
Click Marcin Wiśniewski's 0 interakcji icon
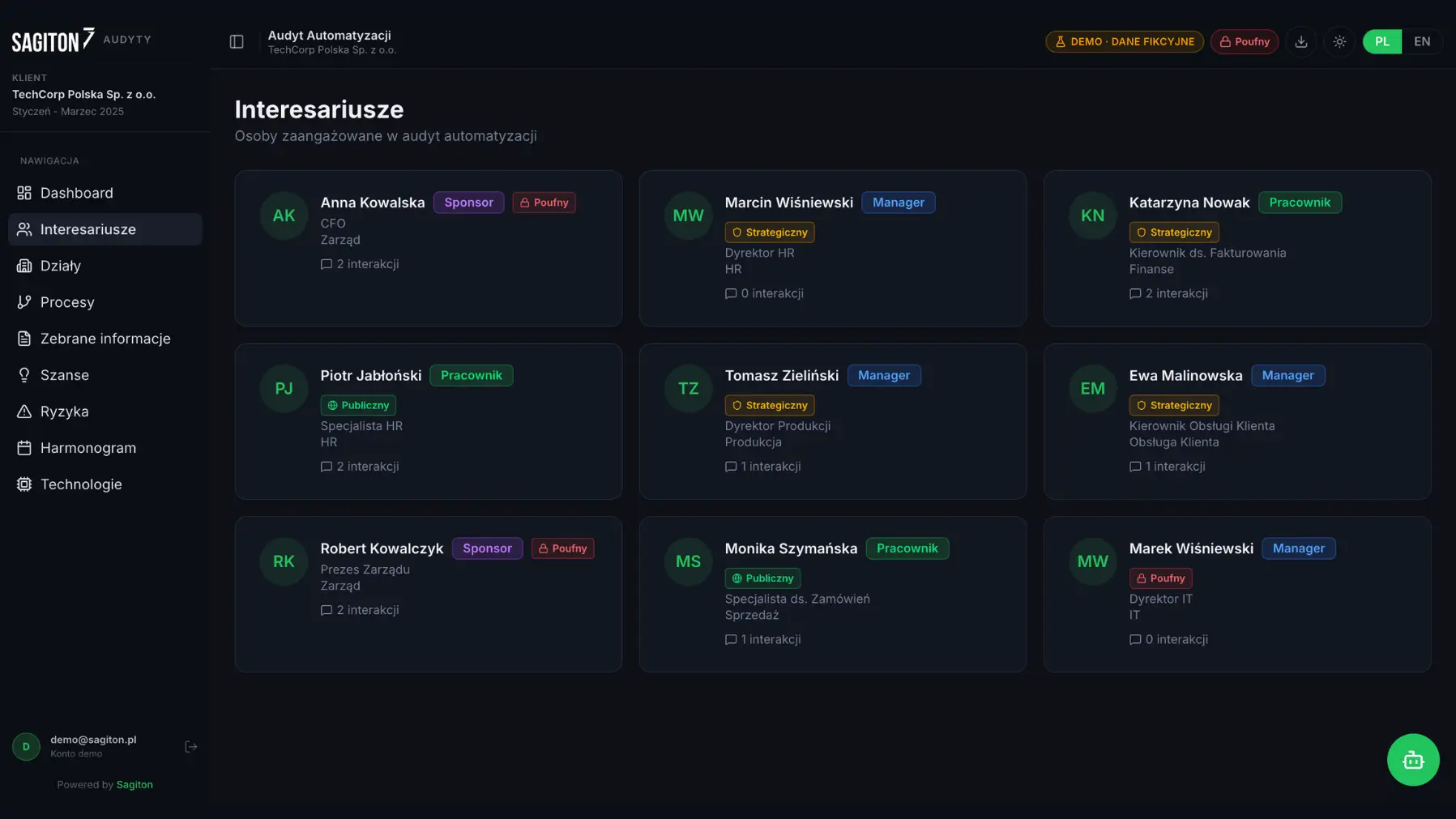(x=731, y=293)
